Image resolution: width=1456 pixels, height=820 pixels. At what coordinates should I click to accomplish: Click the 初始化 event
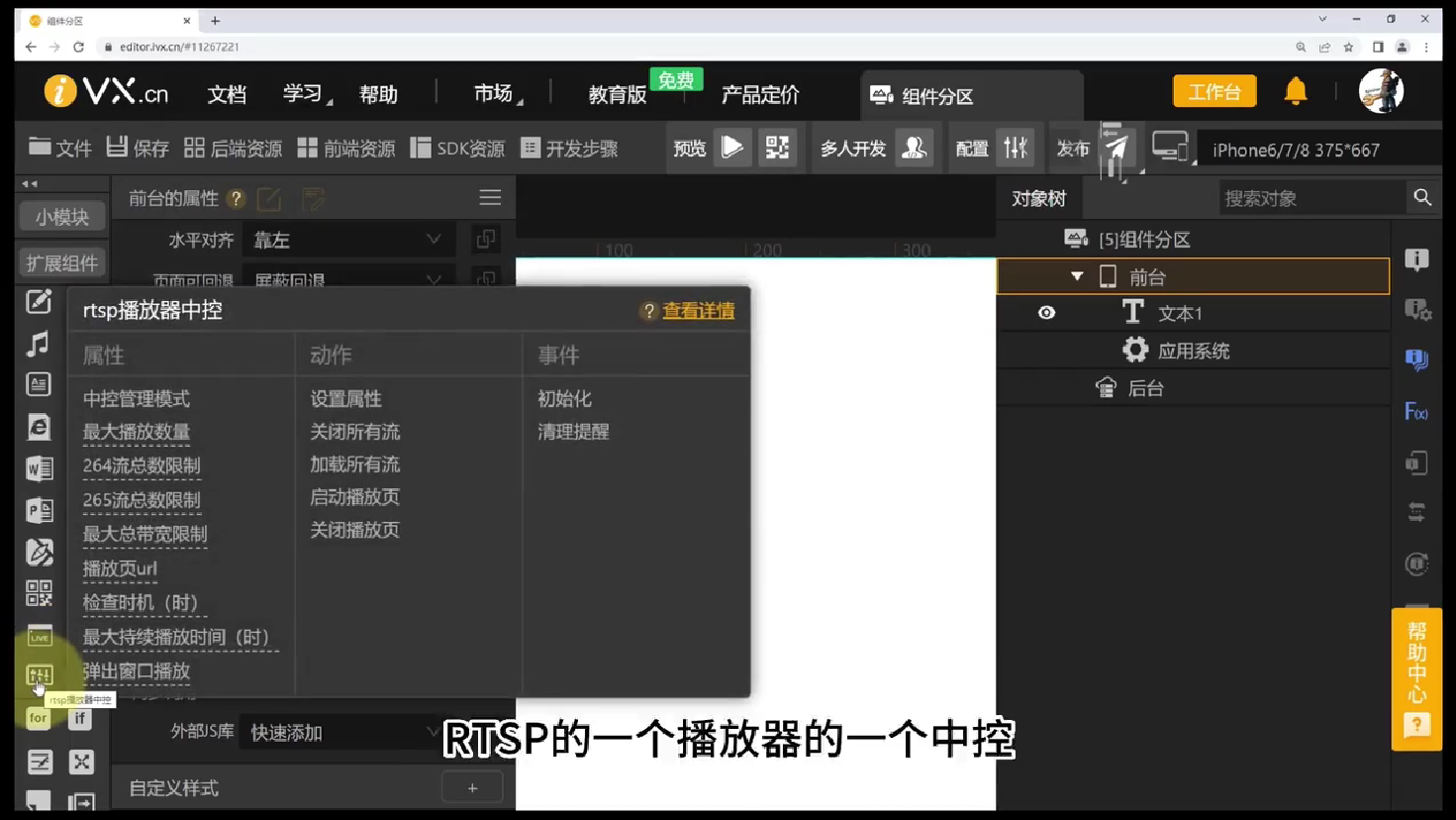click(x=564, y=398)
